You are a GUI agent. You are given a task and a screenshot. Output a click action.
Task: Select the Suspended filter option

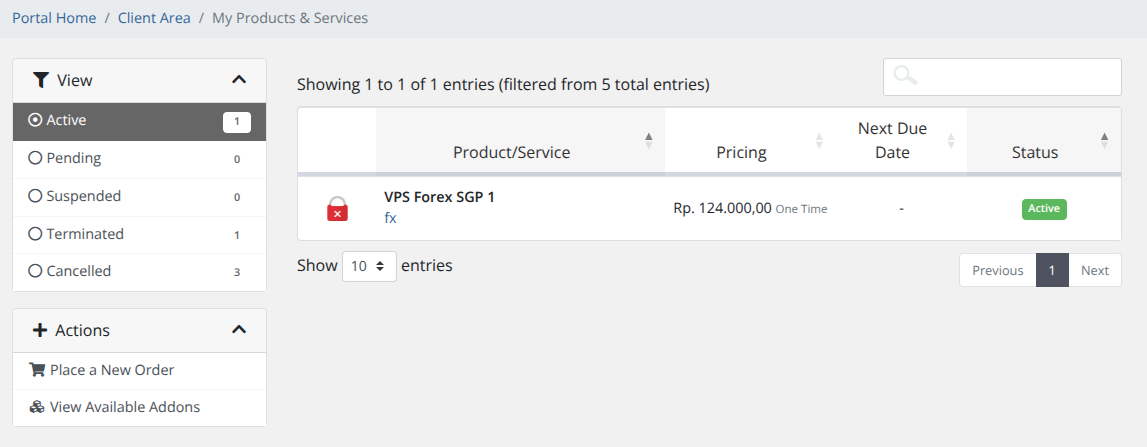tap(35, 196)
